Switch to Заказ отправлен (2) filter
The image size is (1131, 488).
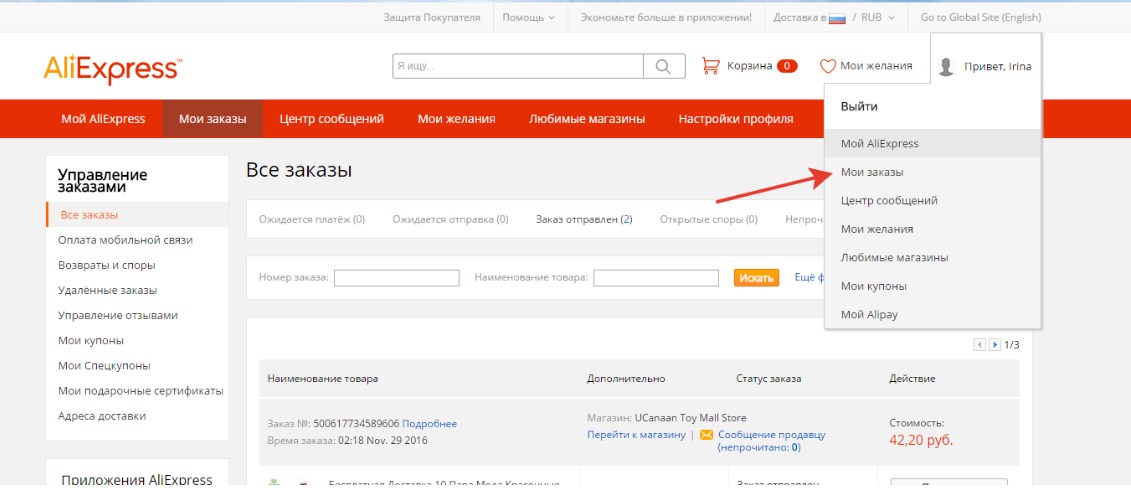tap(583, 219)
